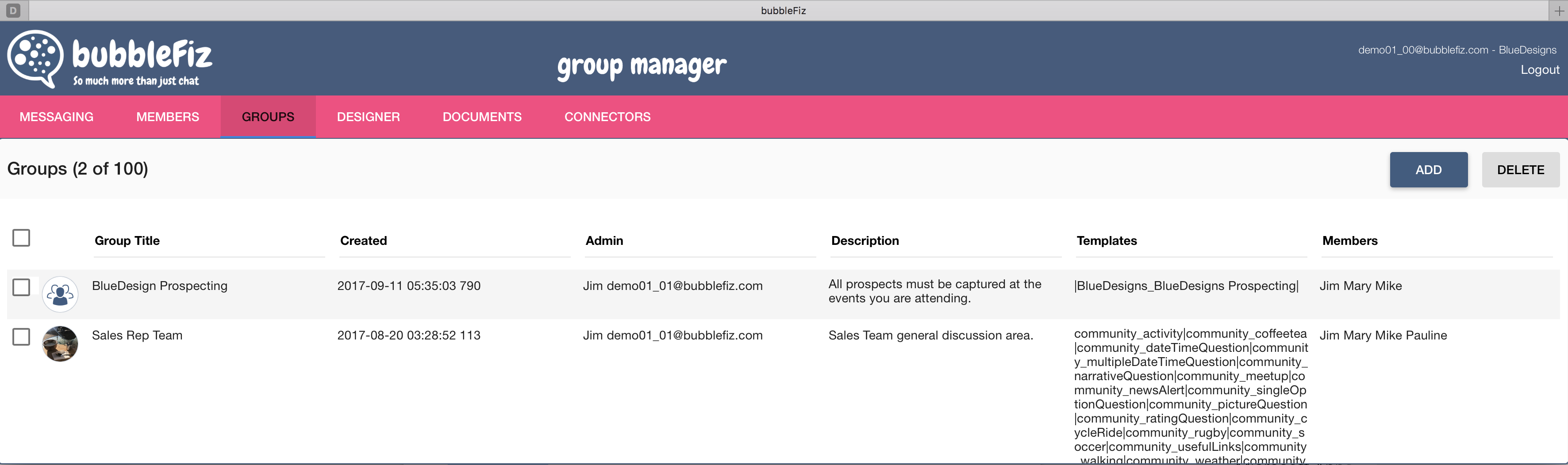Image resolution: width=1568 pixels, height=465 pixels.
Task: Click the Members column header
Action: point(1350,241)
